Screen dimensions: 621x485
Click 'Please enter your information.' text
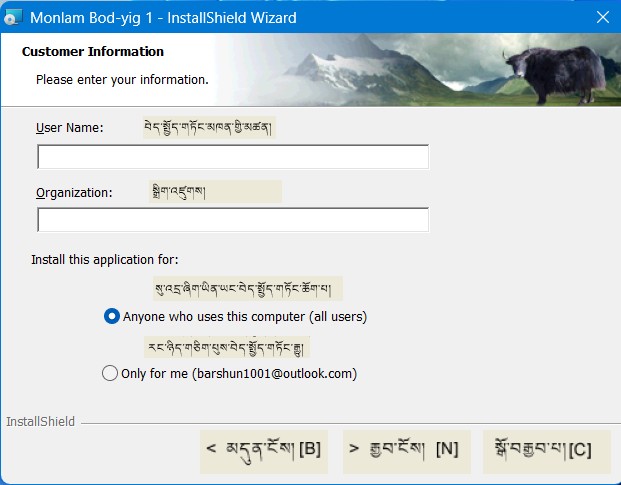click(x=122, y=80)
